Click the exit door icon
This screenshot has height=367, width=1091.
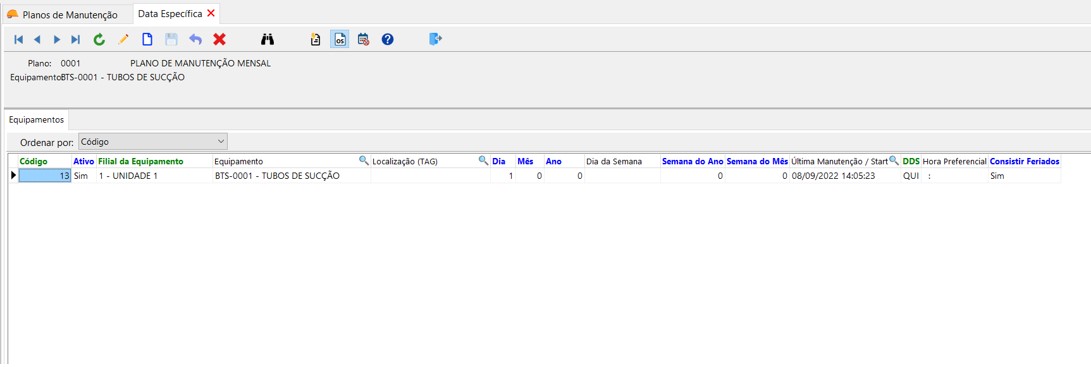click(436, 39)
